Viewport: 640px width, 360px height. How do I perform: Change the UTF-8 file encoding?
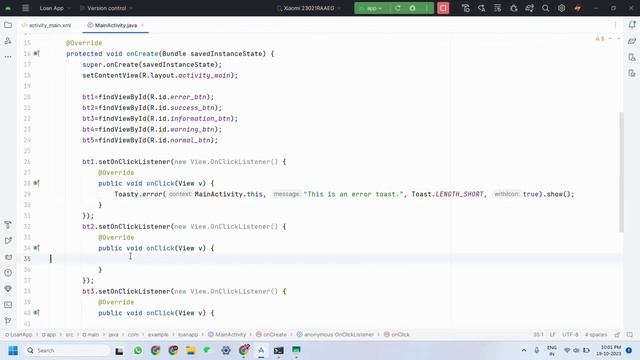[570, 335]
